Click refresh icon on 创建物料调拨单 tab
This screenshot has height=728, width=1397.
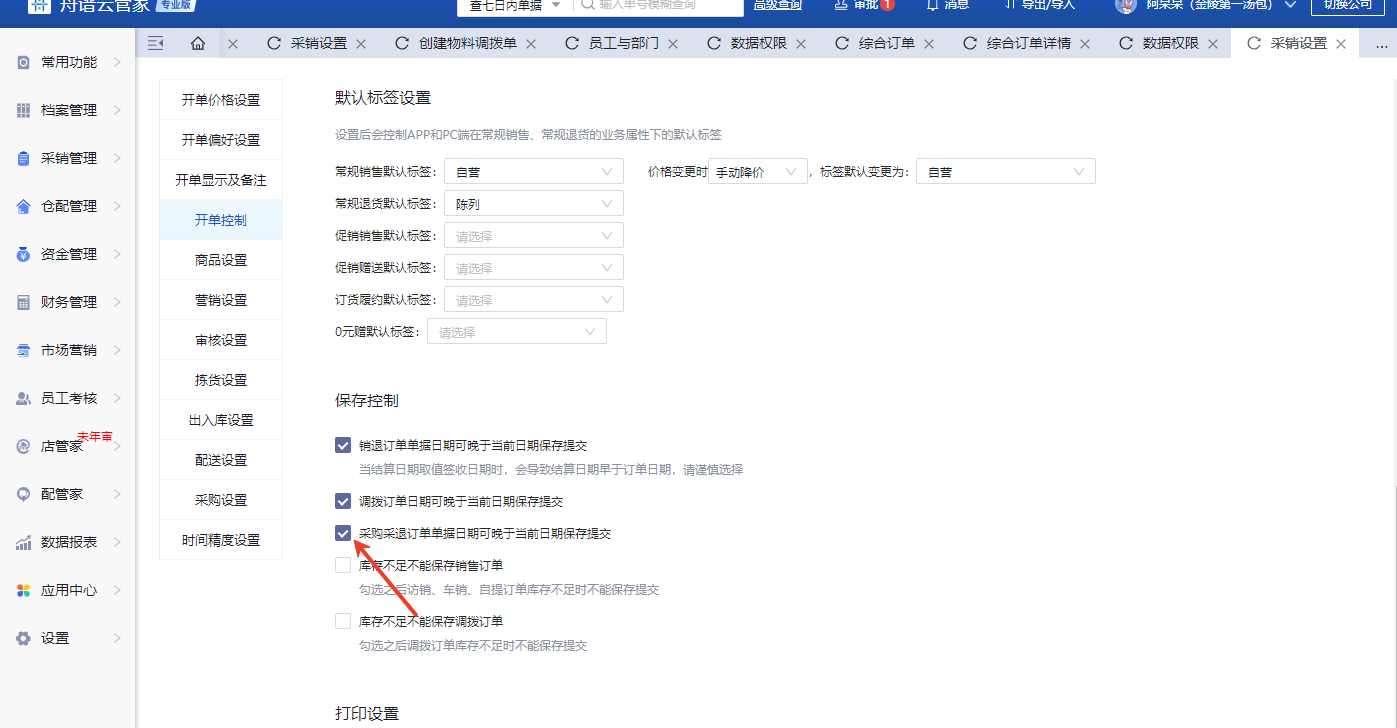point(402,44)
